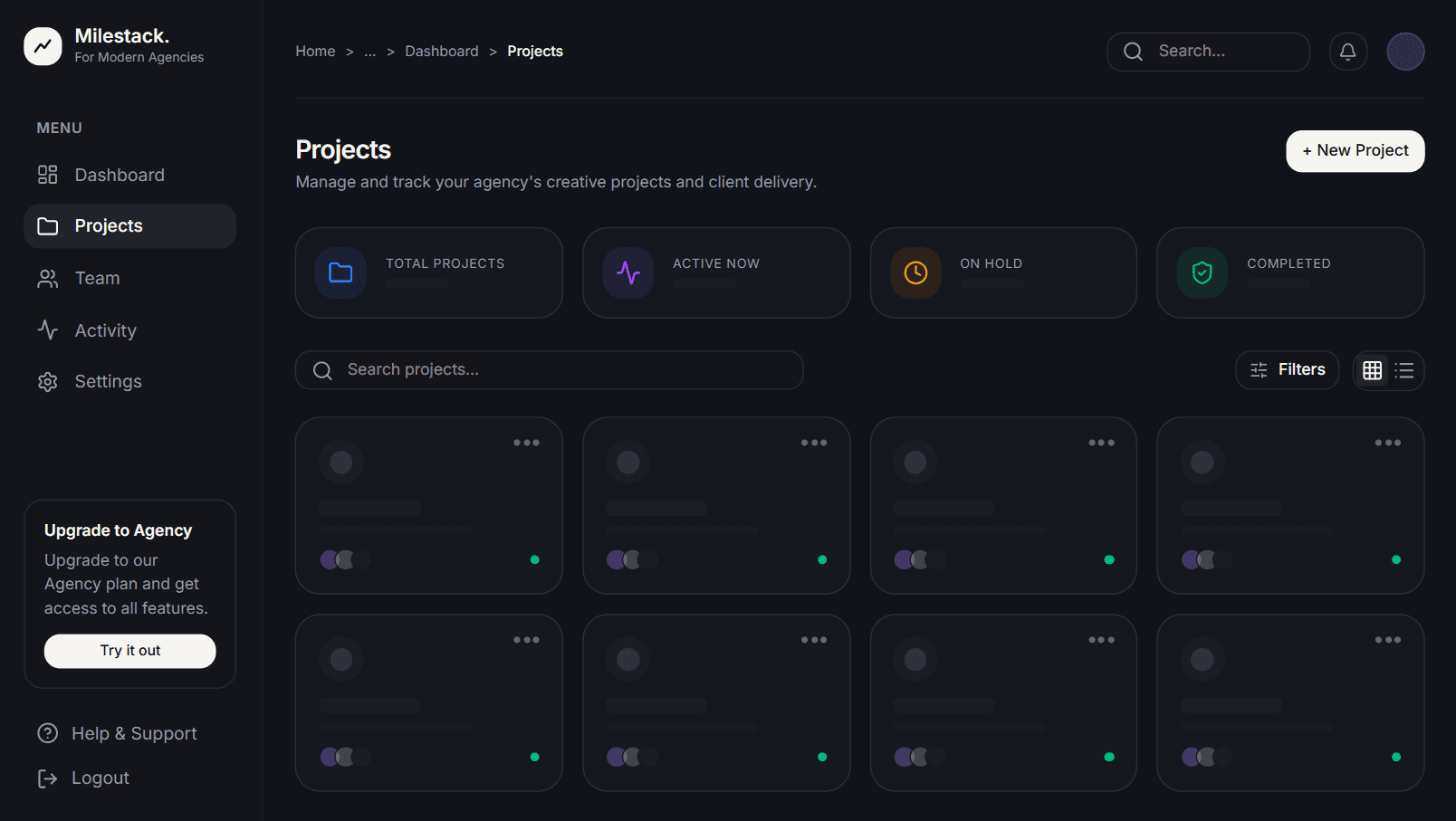
Task: Log out via the Logout link
Action: 83,778
